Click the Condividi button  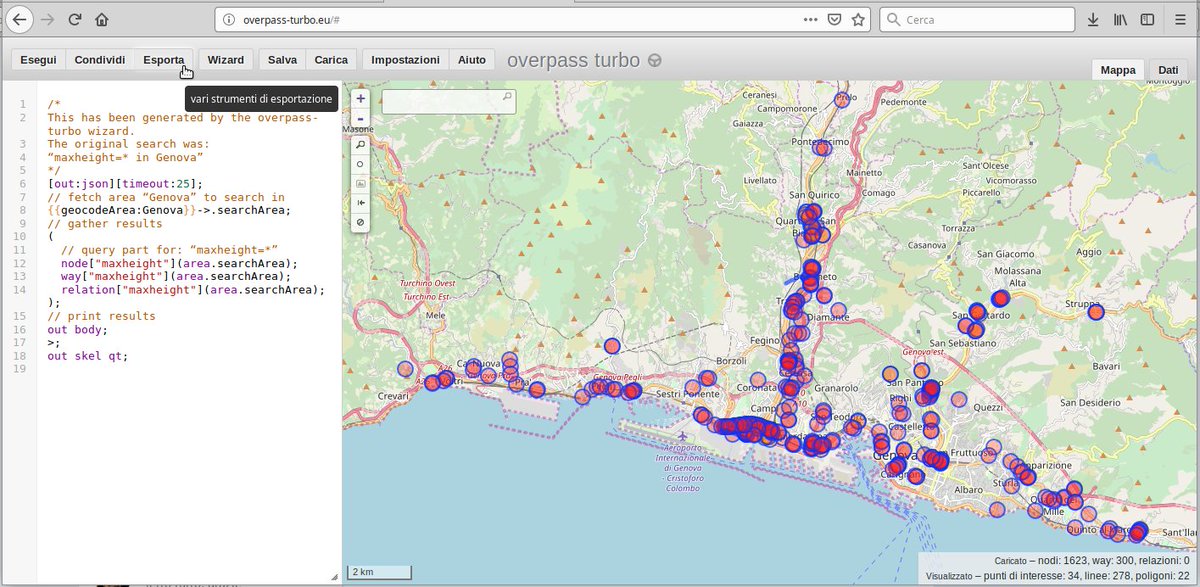pyautogui.click(x=100, y=60)
